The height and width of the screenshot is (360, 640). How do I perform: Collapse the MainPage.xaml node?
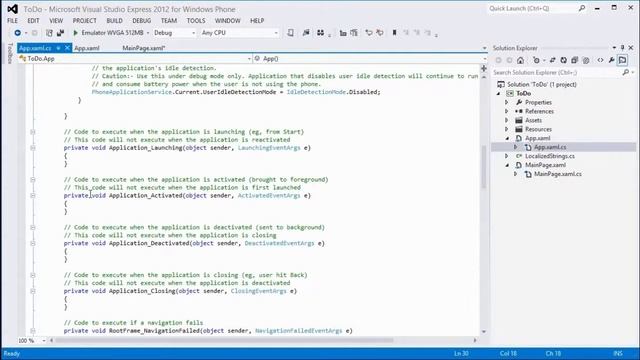[x=507, y=165]
